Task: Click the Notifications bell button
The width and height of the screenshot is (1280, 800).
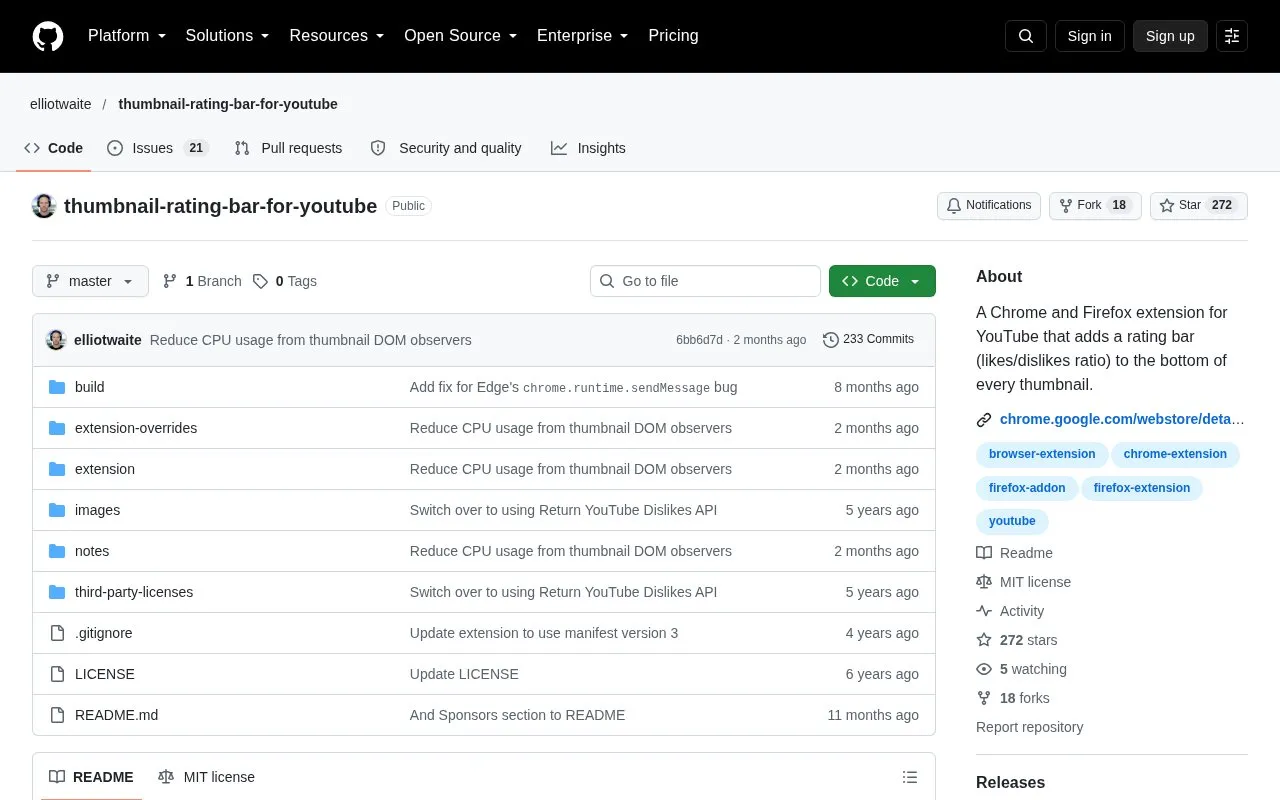Action: click(x=989, y=206)
